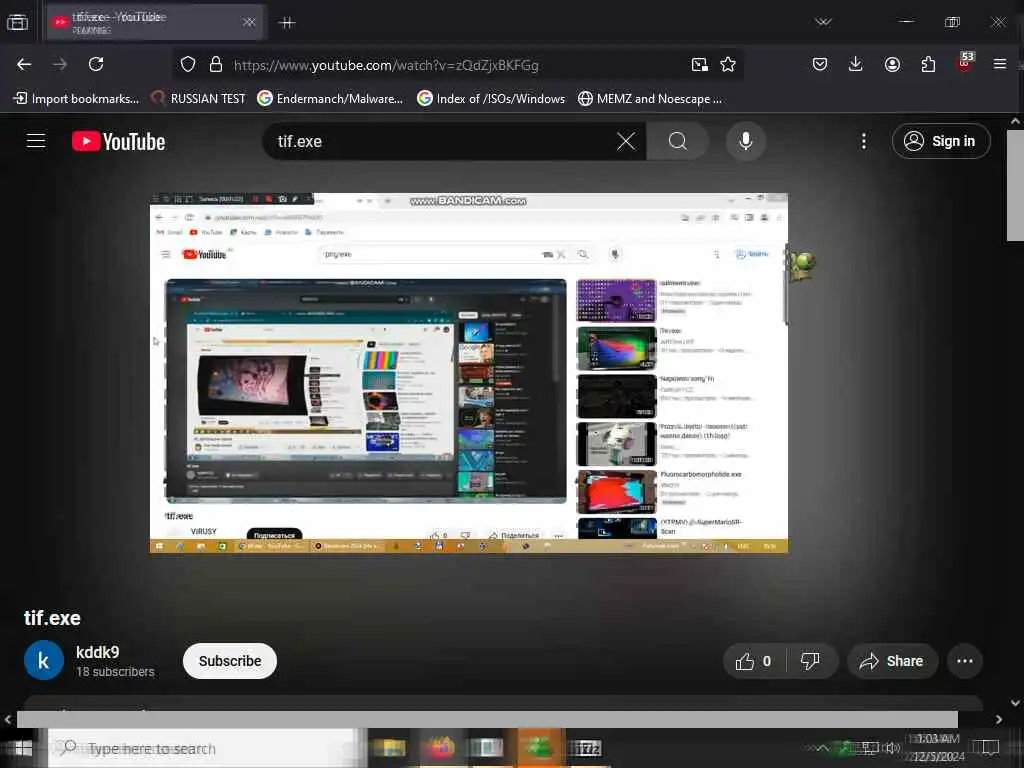Viewport: 1024px width, 768px height.
Task: Click the picture-in-picture icon in address bar
Action: pos(699,64)
